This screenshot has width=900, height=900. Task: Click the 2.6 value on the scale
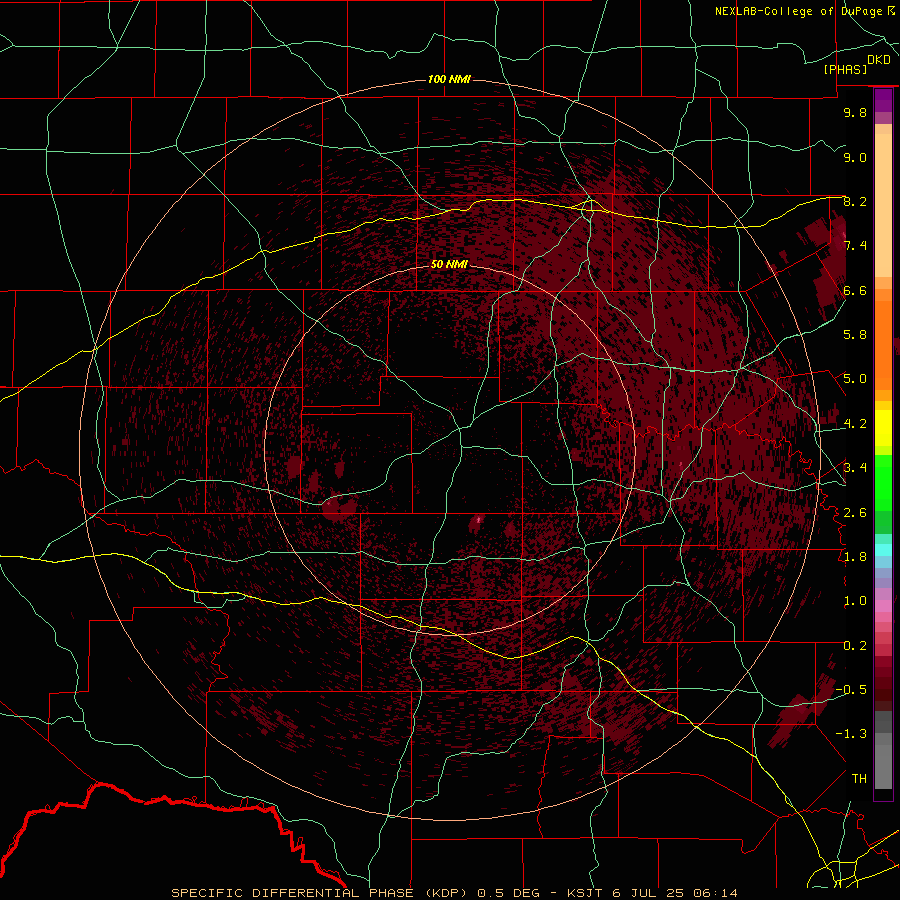855,513
